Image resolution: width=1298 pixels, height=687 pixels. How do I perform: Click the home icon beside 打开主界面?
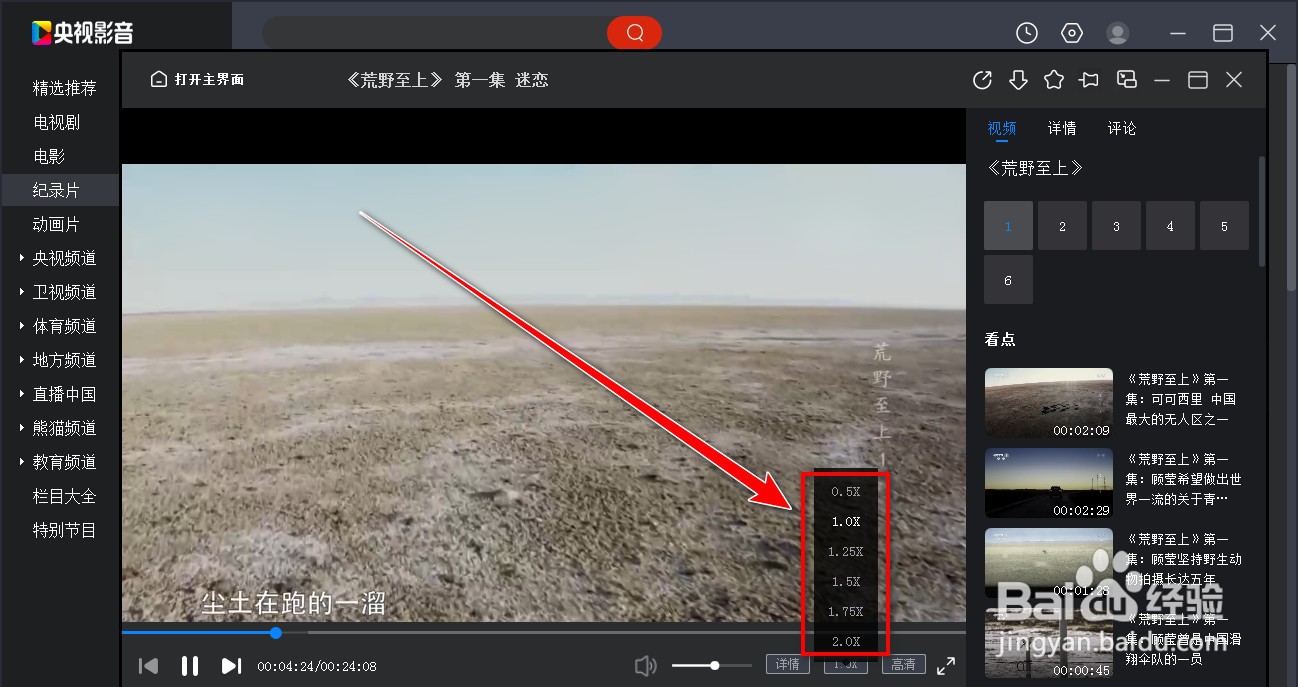click(x=158, y=79)
